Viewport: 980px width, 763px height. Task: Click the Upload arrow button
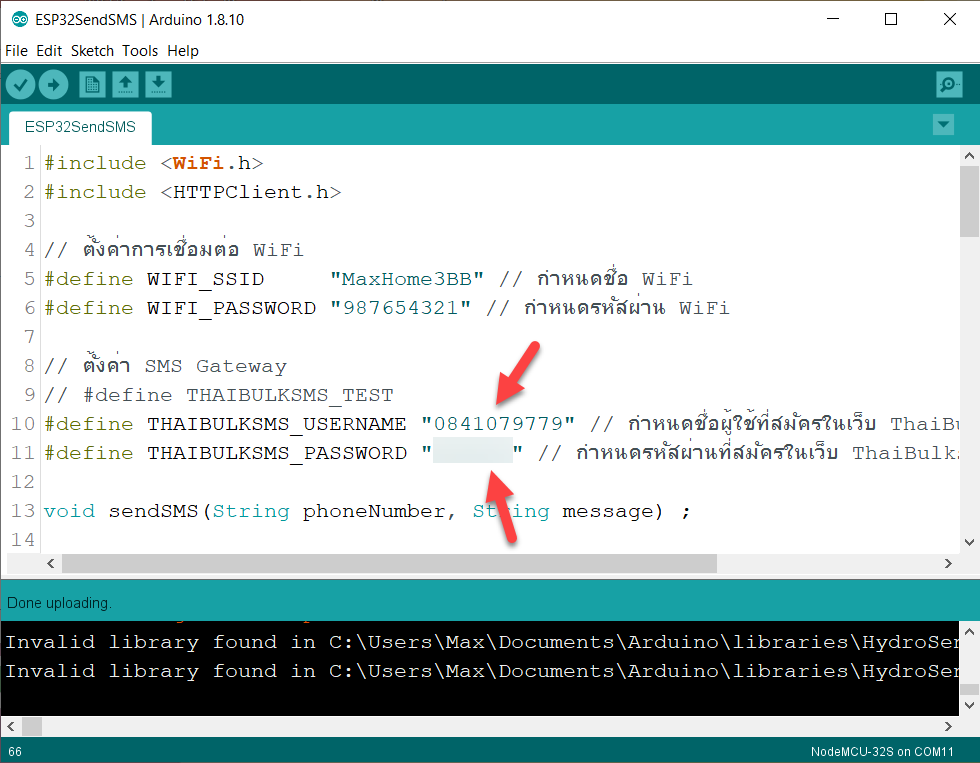(x=54, y=84)
